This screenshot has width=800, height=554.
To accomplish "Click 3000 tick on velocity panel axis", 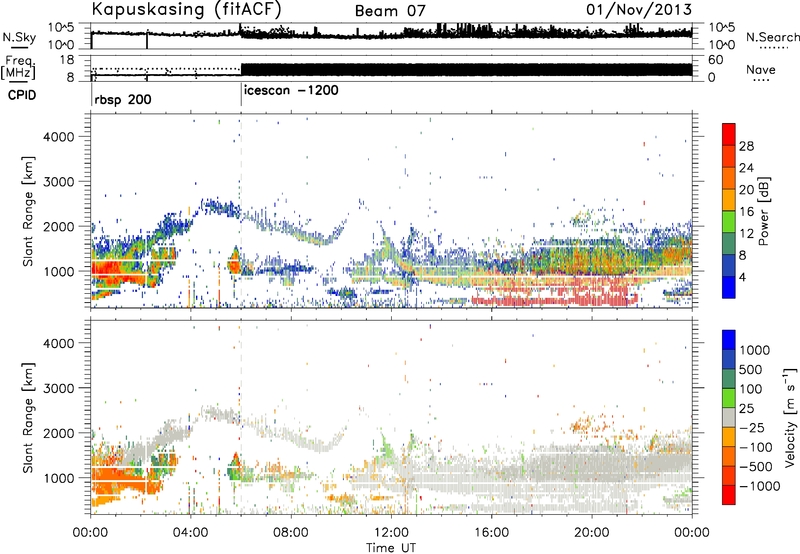I will (58, 388).
